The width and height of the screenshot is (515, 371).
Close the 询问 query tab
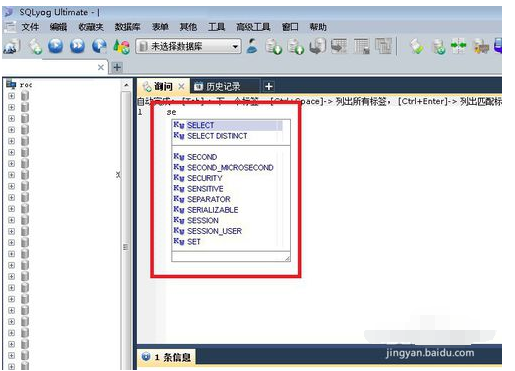[181, 87]
